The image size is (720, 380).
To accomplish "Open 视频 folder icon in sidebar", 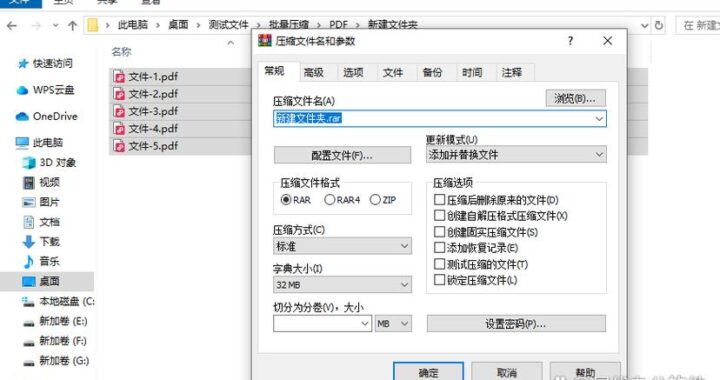I will [x=29, y=183].
